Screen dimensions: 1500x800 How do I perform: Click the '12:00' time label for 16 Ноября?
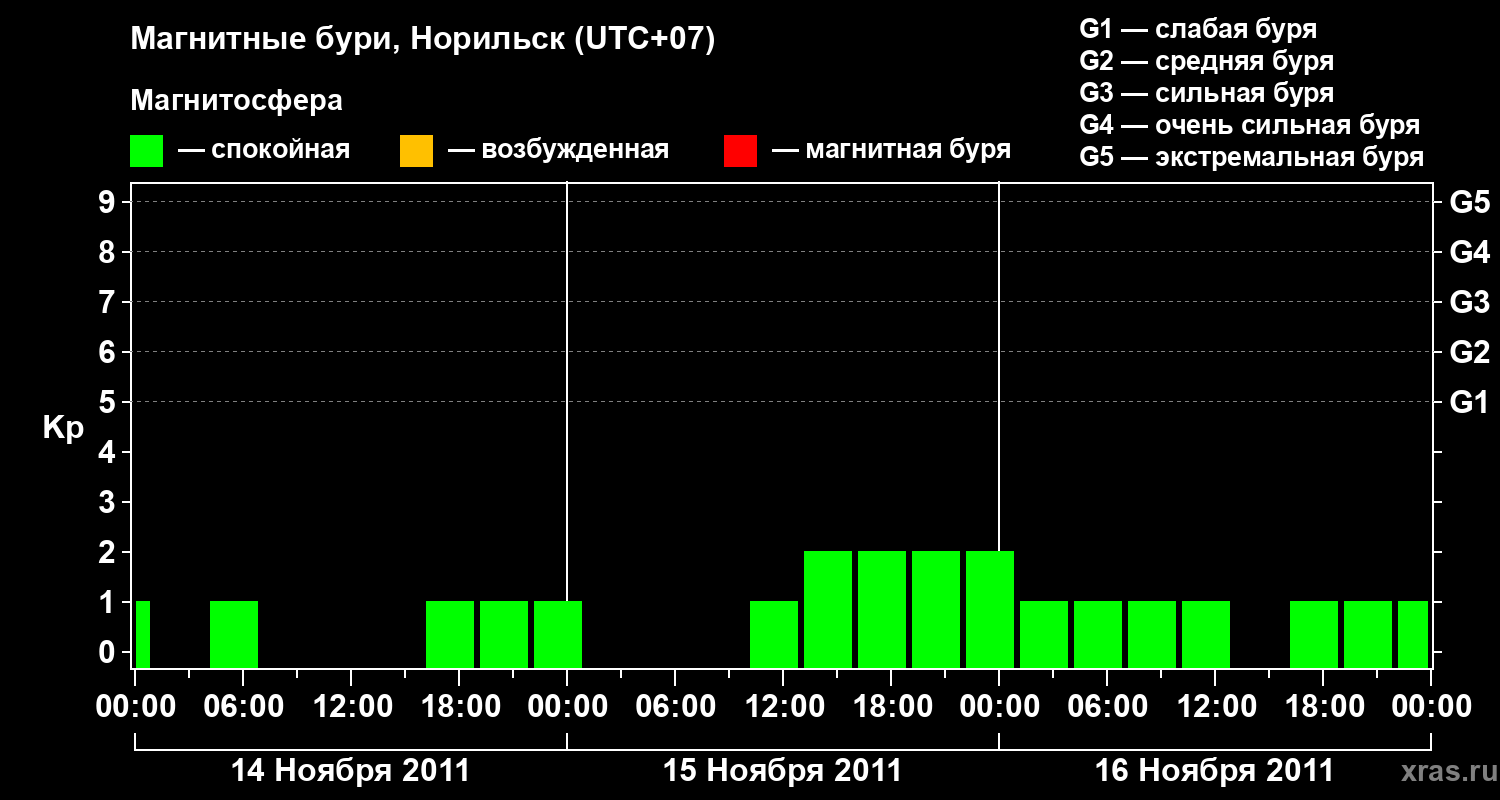(x=1215, y=707)
